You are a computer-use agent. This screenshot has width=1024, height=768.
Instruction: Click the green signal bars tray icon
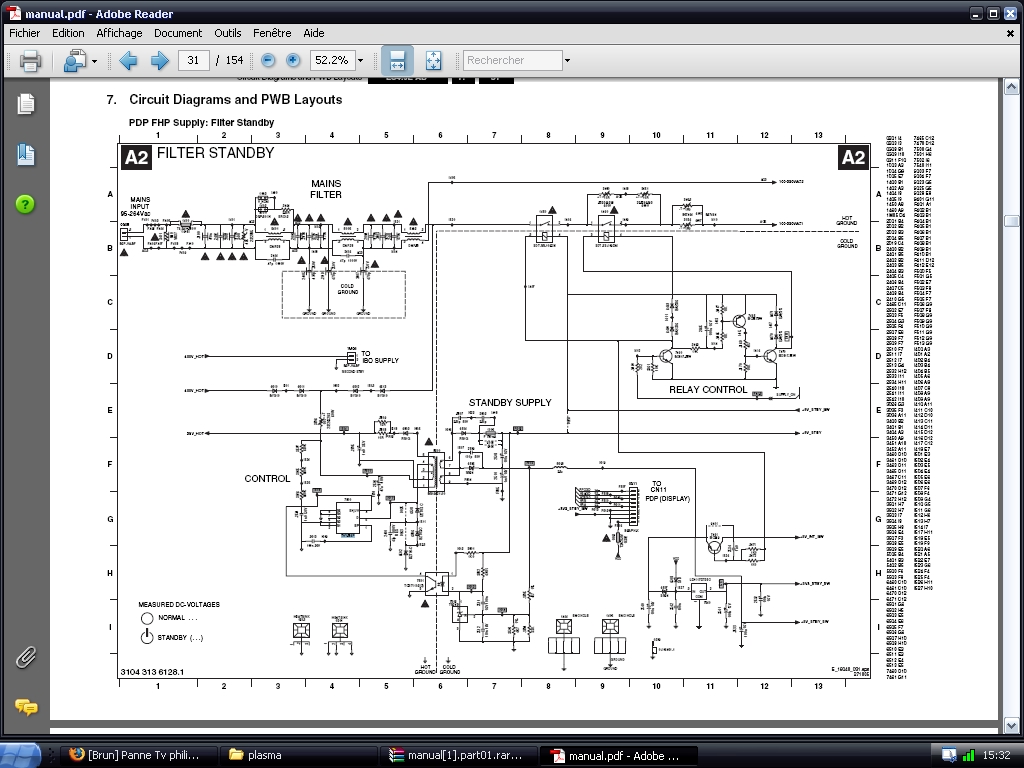968,756
